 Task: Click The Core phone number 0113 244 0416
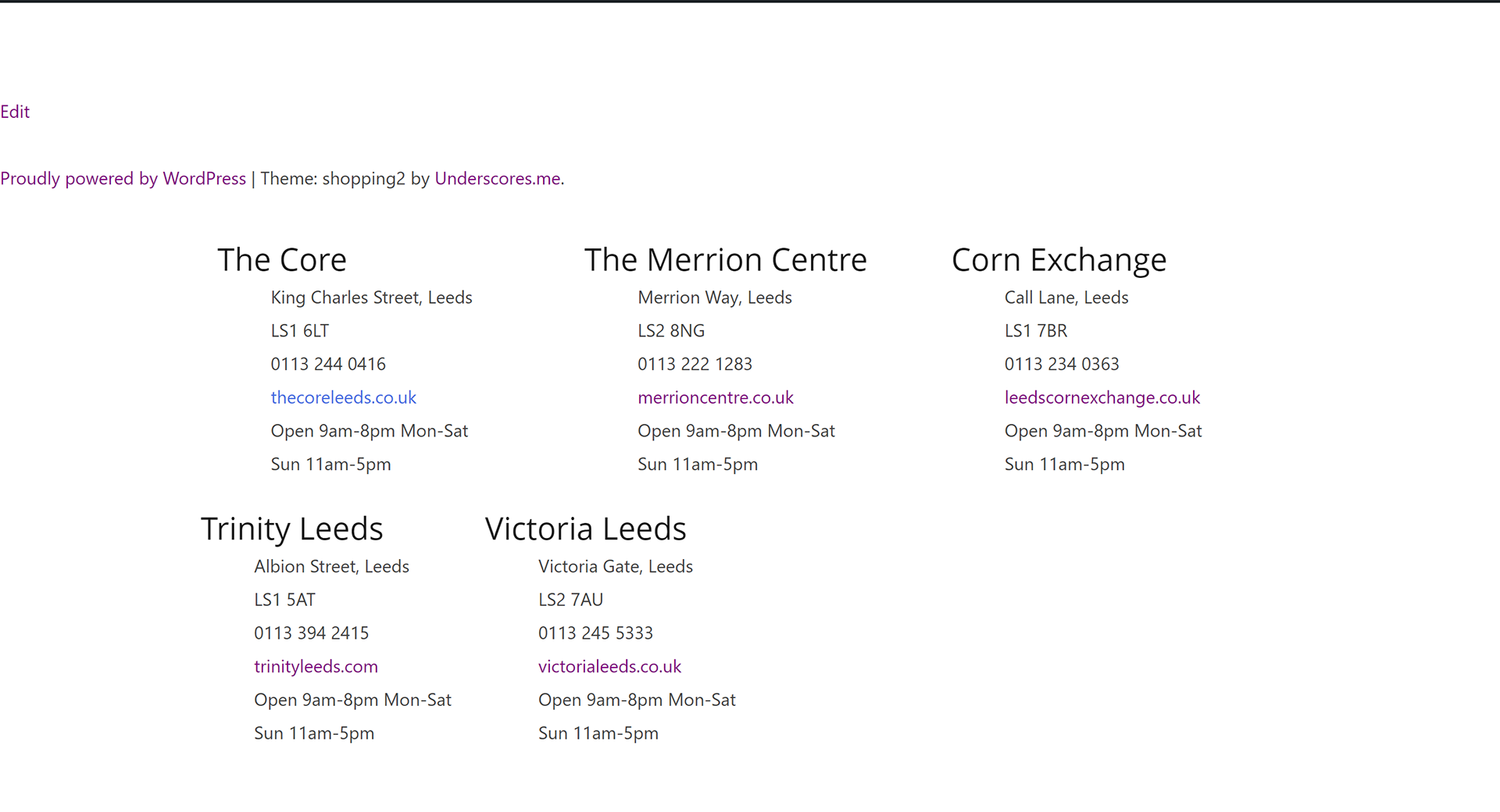(328, 365)
